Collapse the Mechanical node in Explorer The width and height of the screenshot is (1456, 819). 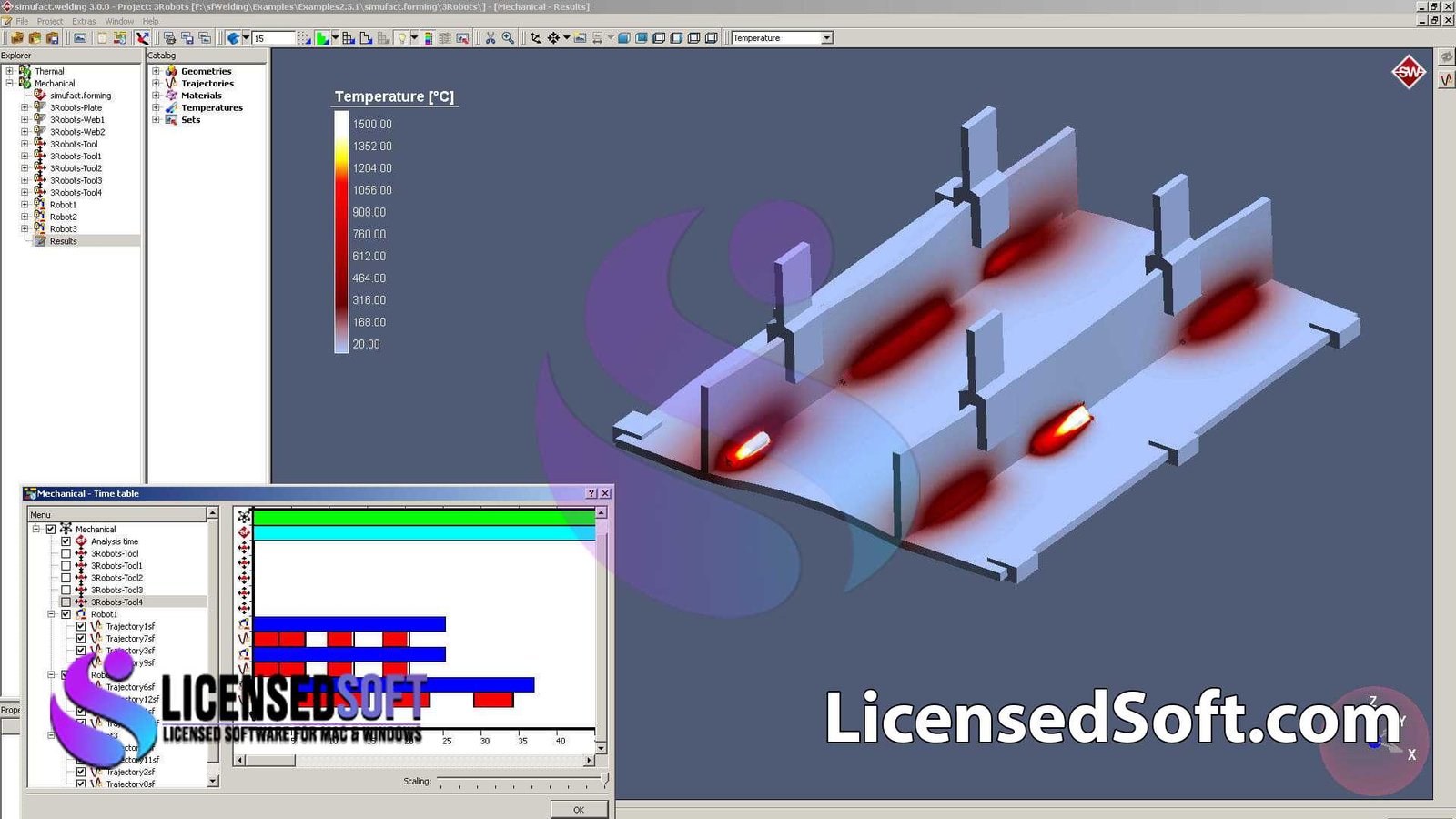[9, 83]
